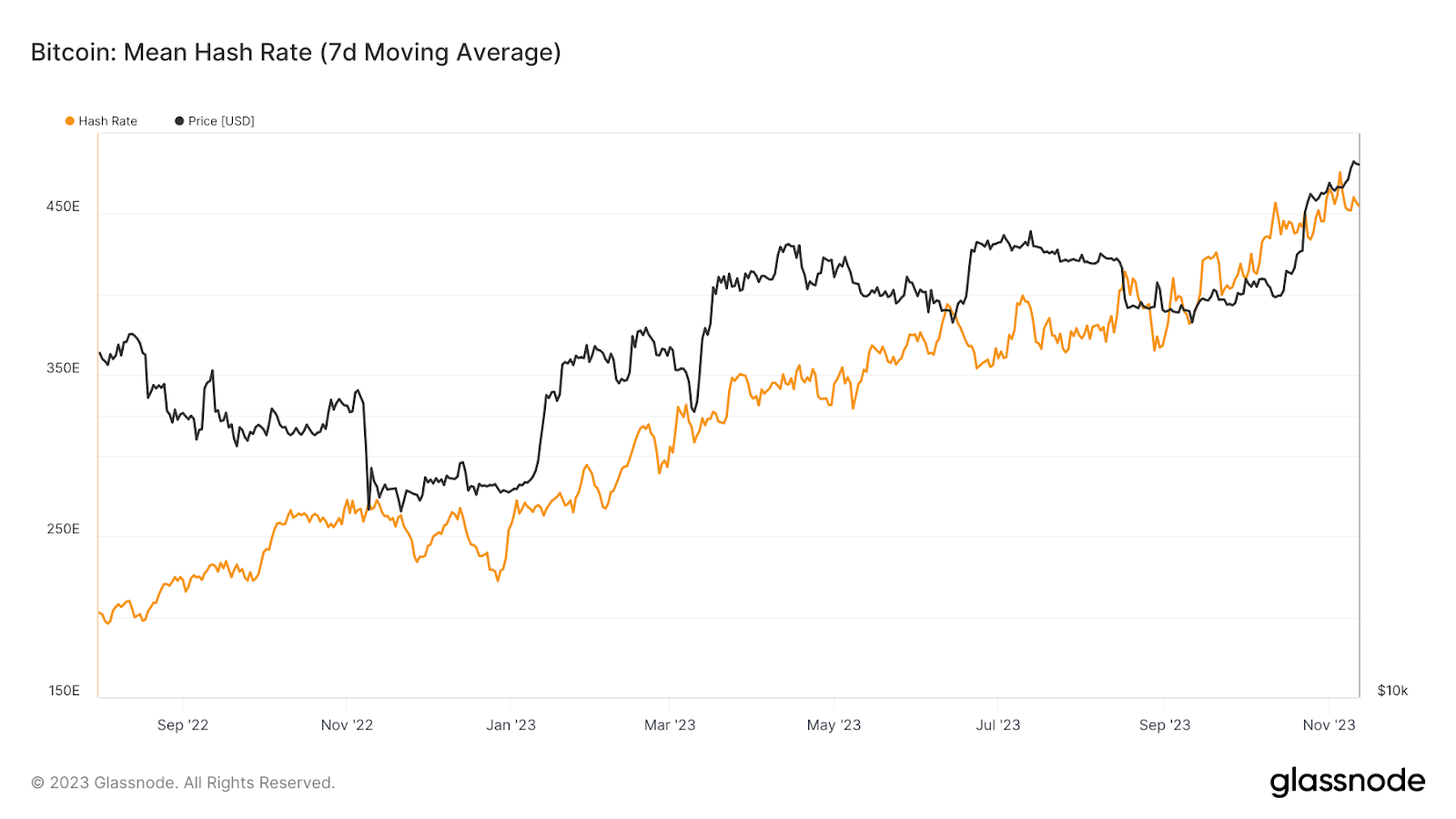Screen dimensions: 1456x819
Task: Select the Sep '22 date axis label
Action: coord(183,725)
